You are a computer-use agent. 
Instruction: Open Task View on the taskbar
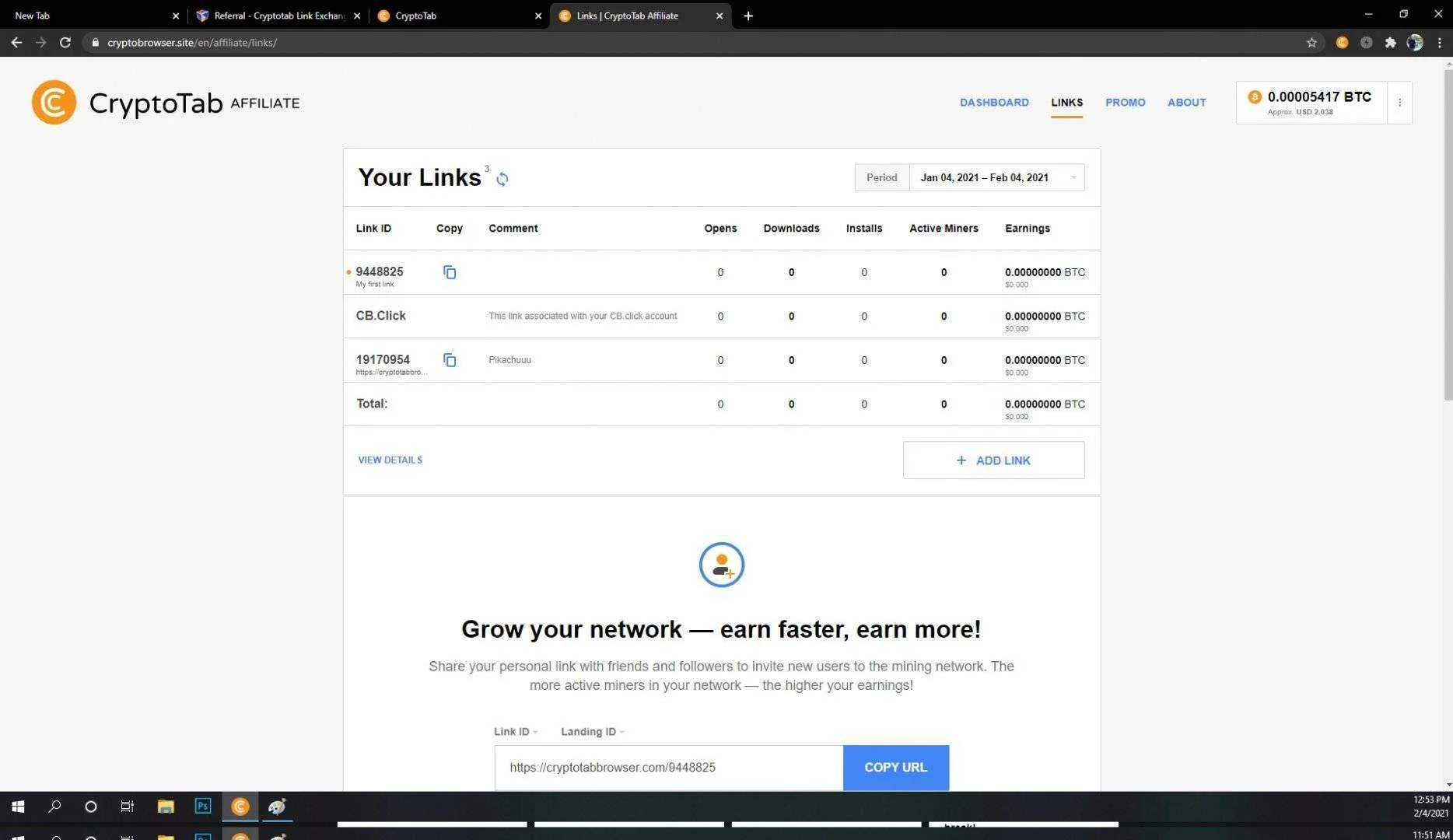tap(128, 807)
